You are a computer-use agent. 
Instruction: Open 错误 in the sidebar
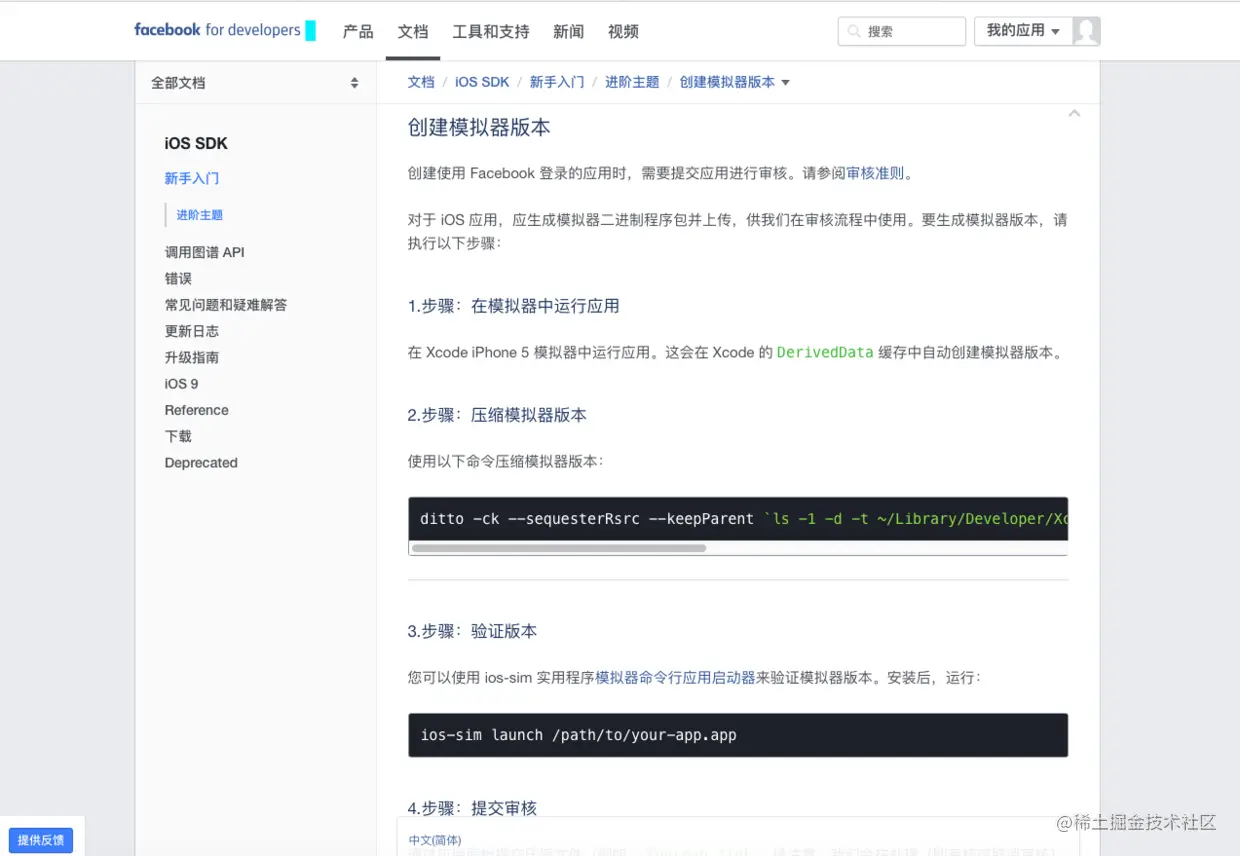point(178,278)
